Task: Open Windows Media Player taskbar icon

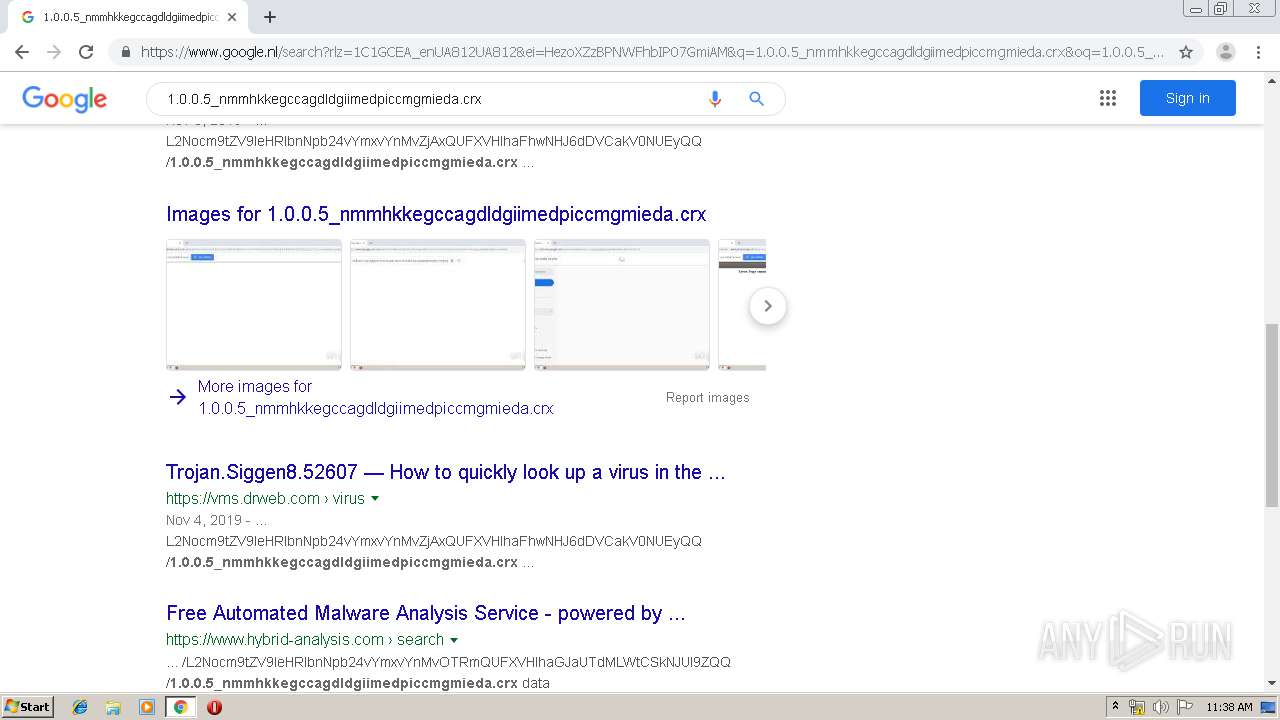Action: pyautogui.click(x=147, y=707)
